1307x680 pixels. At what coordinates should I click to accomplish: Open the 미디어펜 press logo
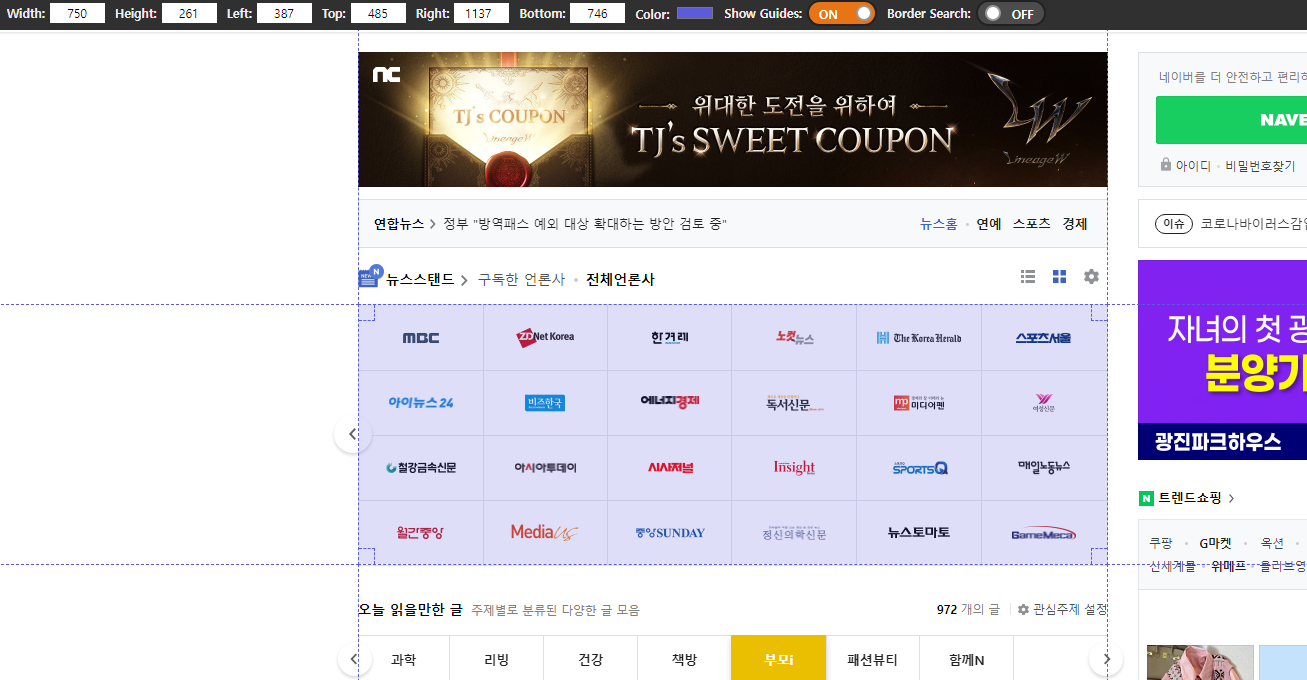coord(919,403)
